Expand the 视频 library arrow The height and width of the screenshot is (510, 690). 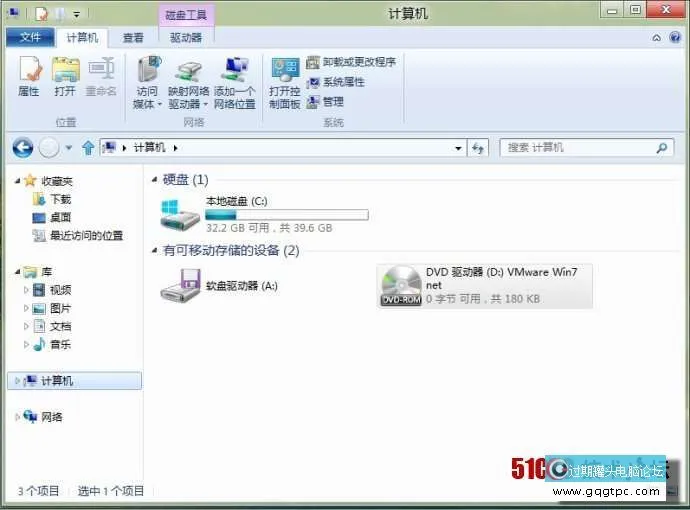[x=26, y=290]
